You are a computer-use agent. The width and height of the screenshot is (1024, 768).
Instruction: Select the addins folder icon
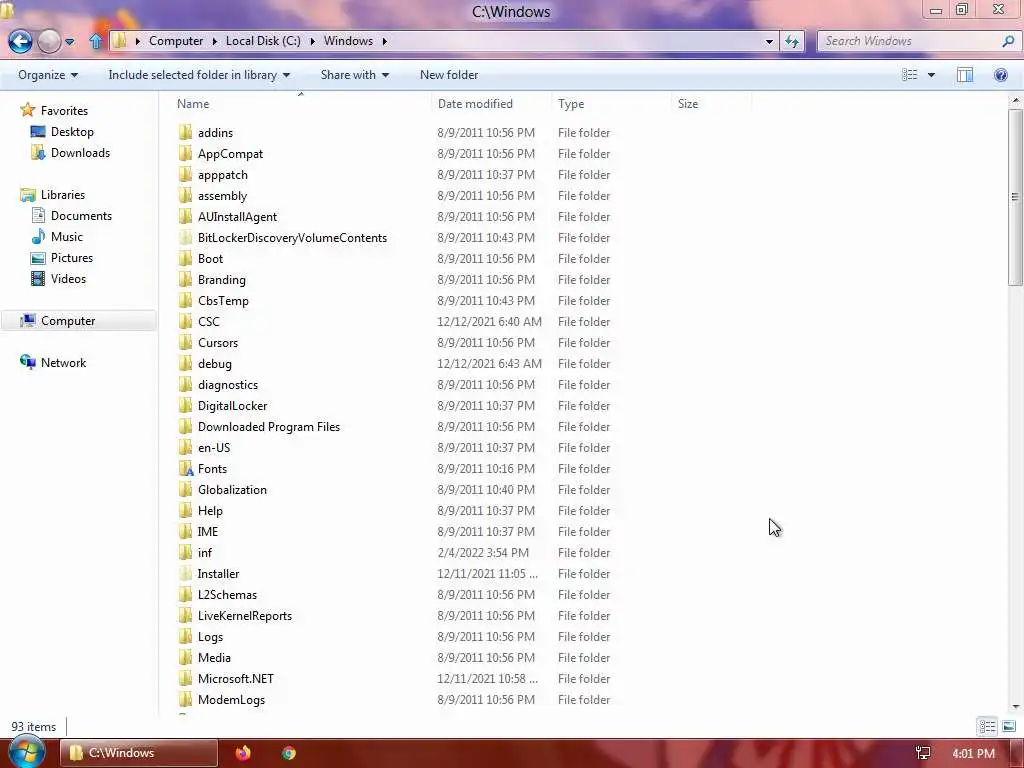click(185, 133)
